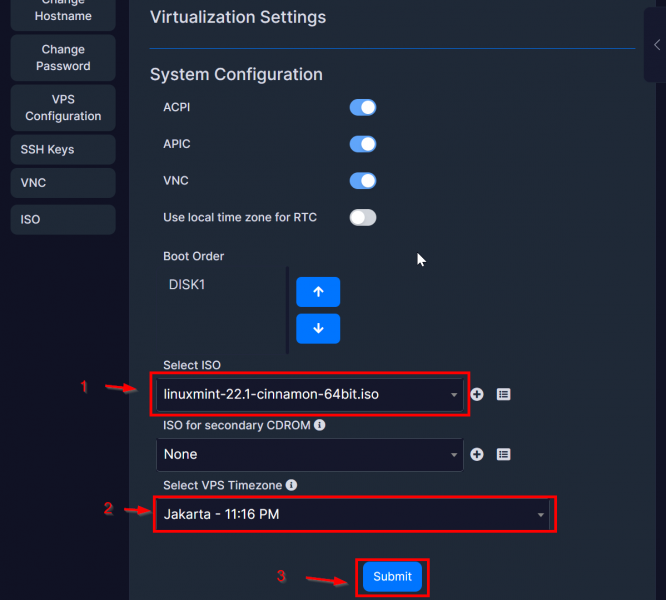Toggle the VNC switch off

click(x=363, y=181)
